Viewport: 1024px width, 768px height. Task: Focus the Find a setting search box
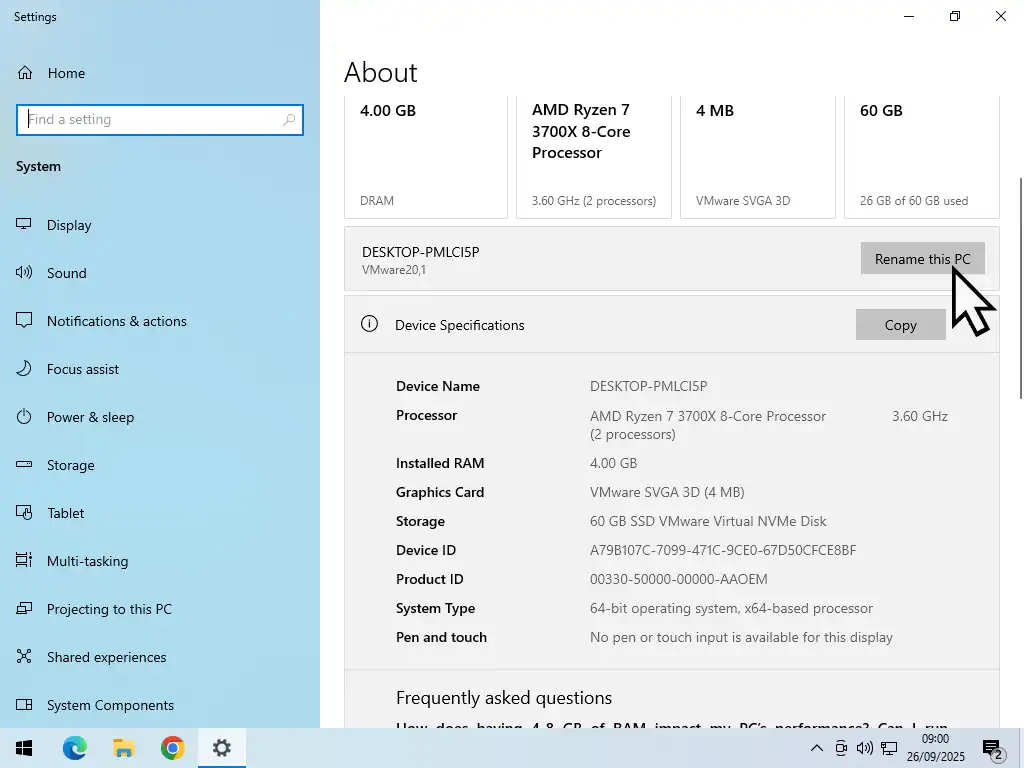[x=160, y=120]
